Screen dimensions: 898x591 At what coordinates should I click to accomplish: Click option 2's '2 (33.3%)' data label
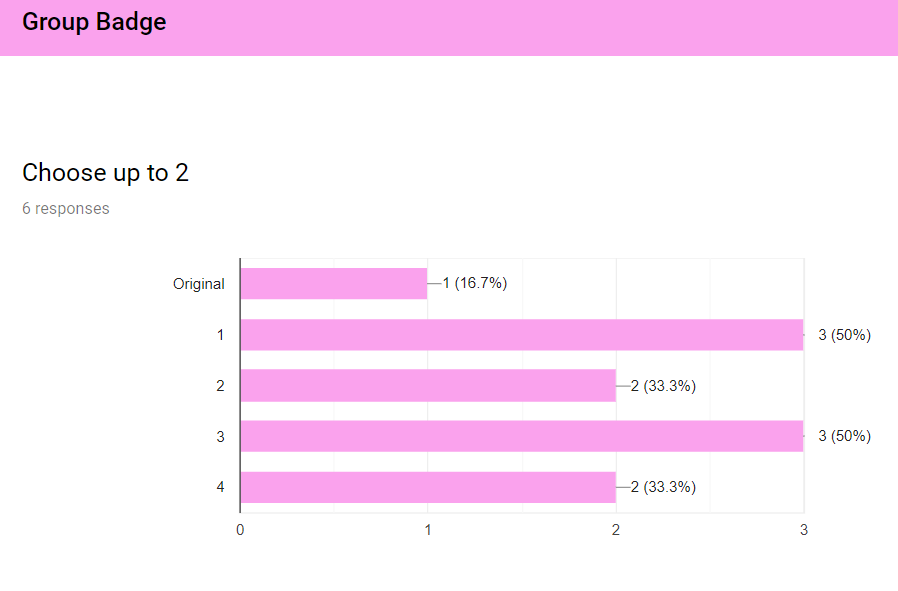(x=663, y=386)
